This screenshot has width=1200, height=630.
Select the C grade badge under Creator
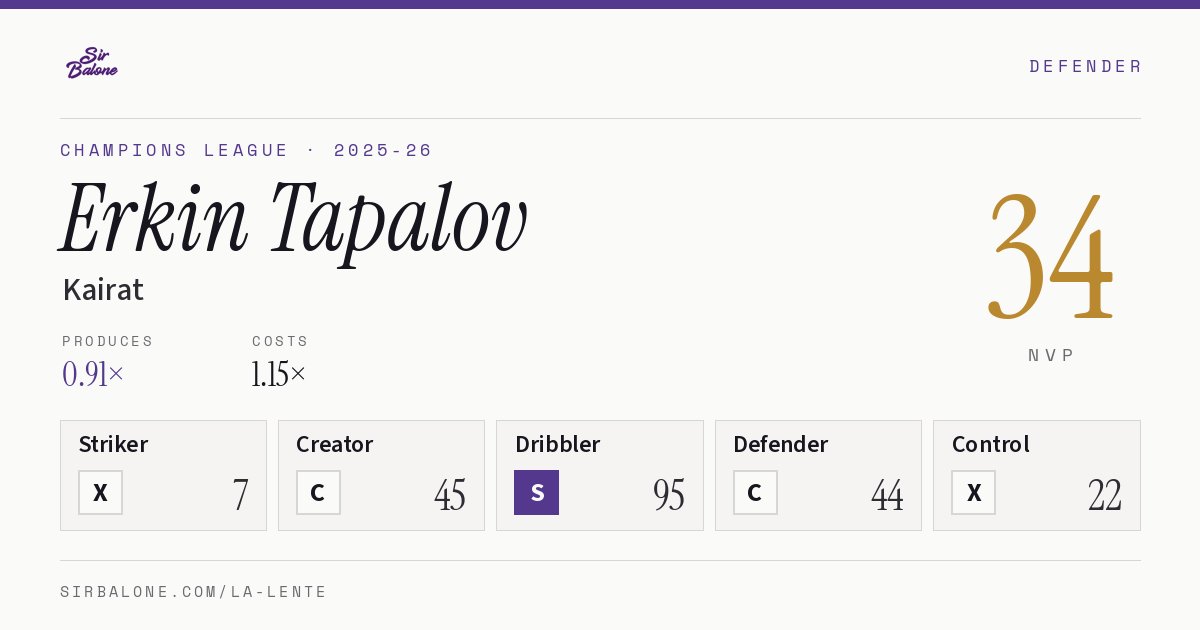click(x=318, y=493)
